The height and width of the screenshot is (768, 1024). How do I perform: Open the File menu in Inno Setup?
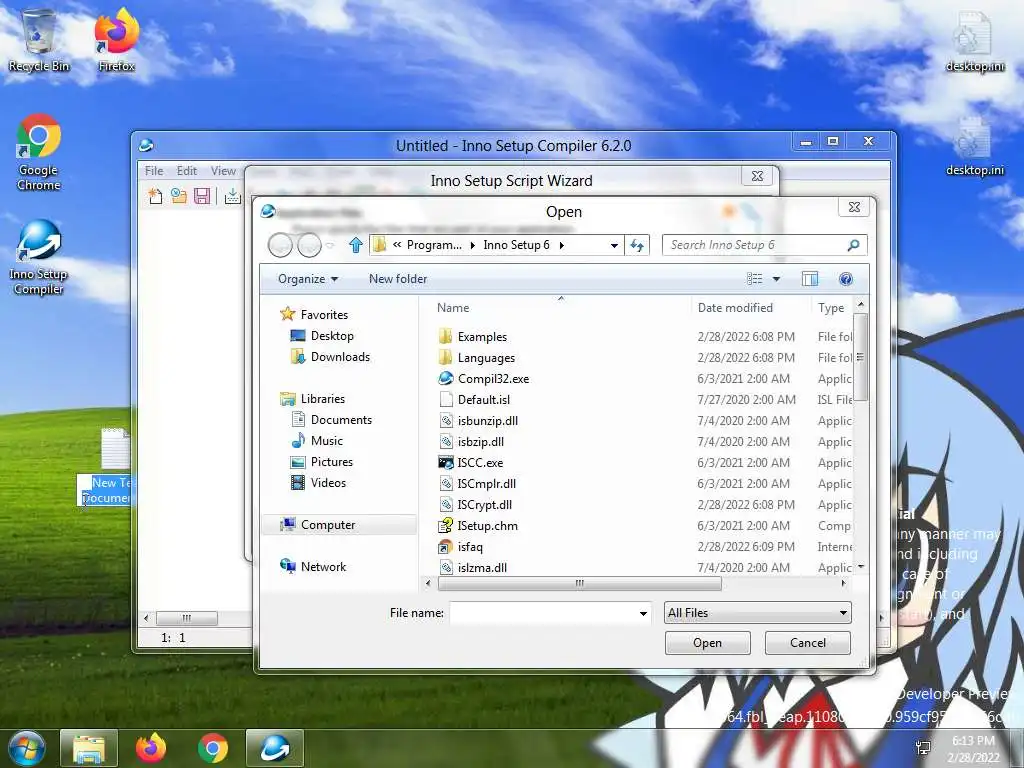(154, 171)
